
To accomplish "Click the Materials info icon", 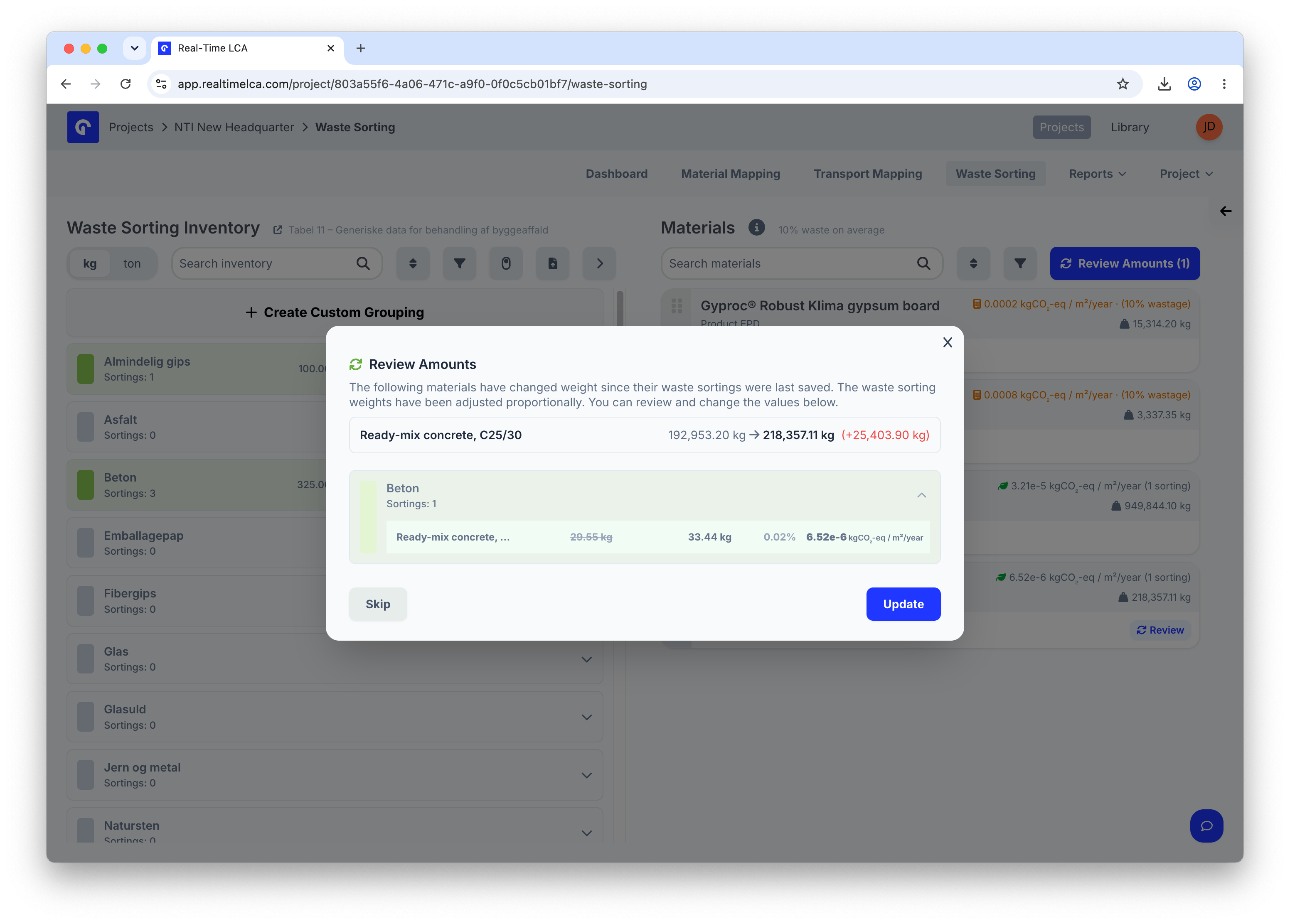I will click(x=756, y=227).
